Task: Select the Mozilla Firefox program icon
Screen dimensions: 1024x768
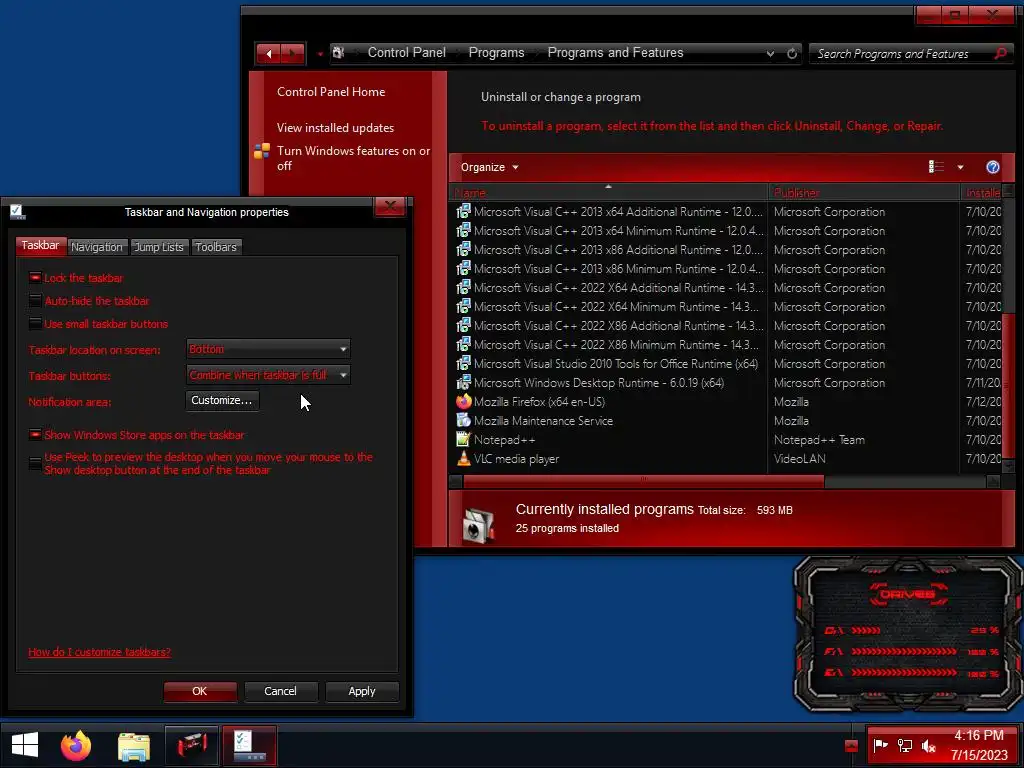Action: click(463, 402)
